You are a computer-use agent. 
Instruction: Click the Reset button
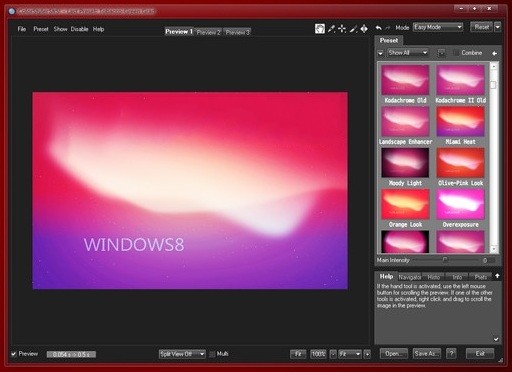481,27
